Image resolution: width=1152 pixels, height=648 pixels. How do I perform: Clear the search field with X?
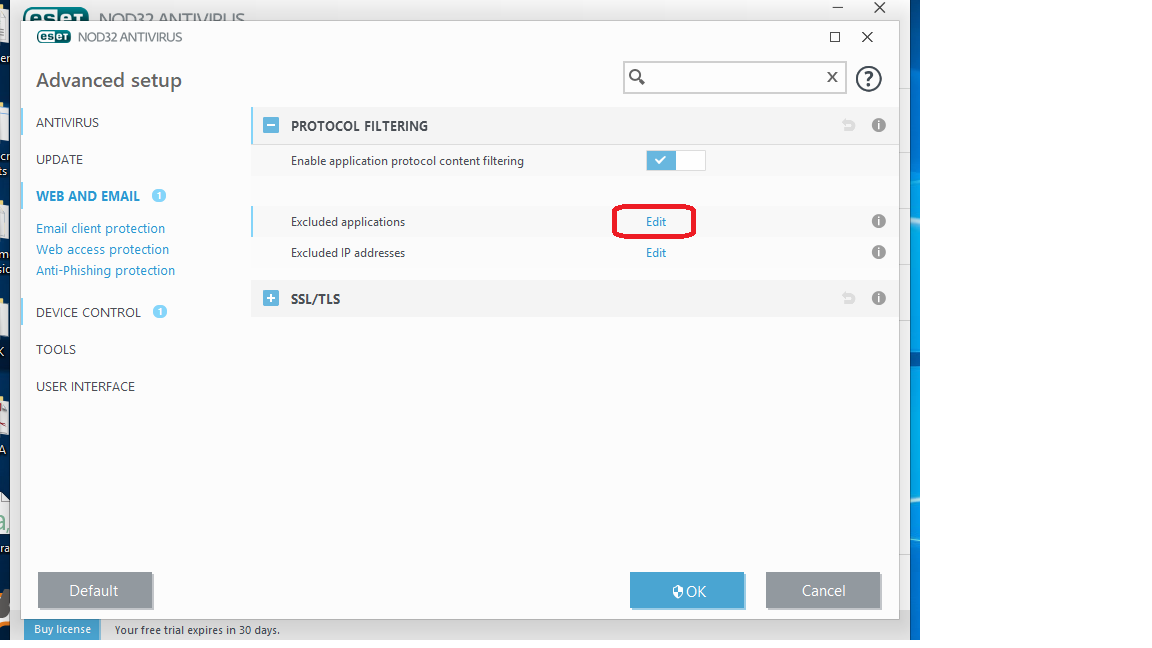pyautogui.click(x=831, y=77)
